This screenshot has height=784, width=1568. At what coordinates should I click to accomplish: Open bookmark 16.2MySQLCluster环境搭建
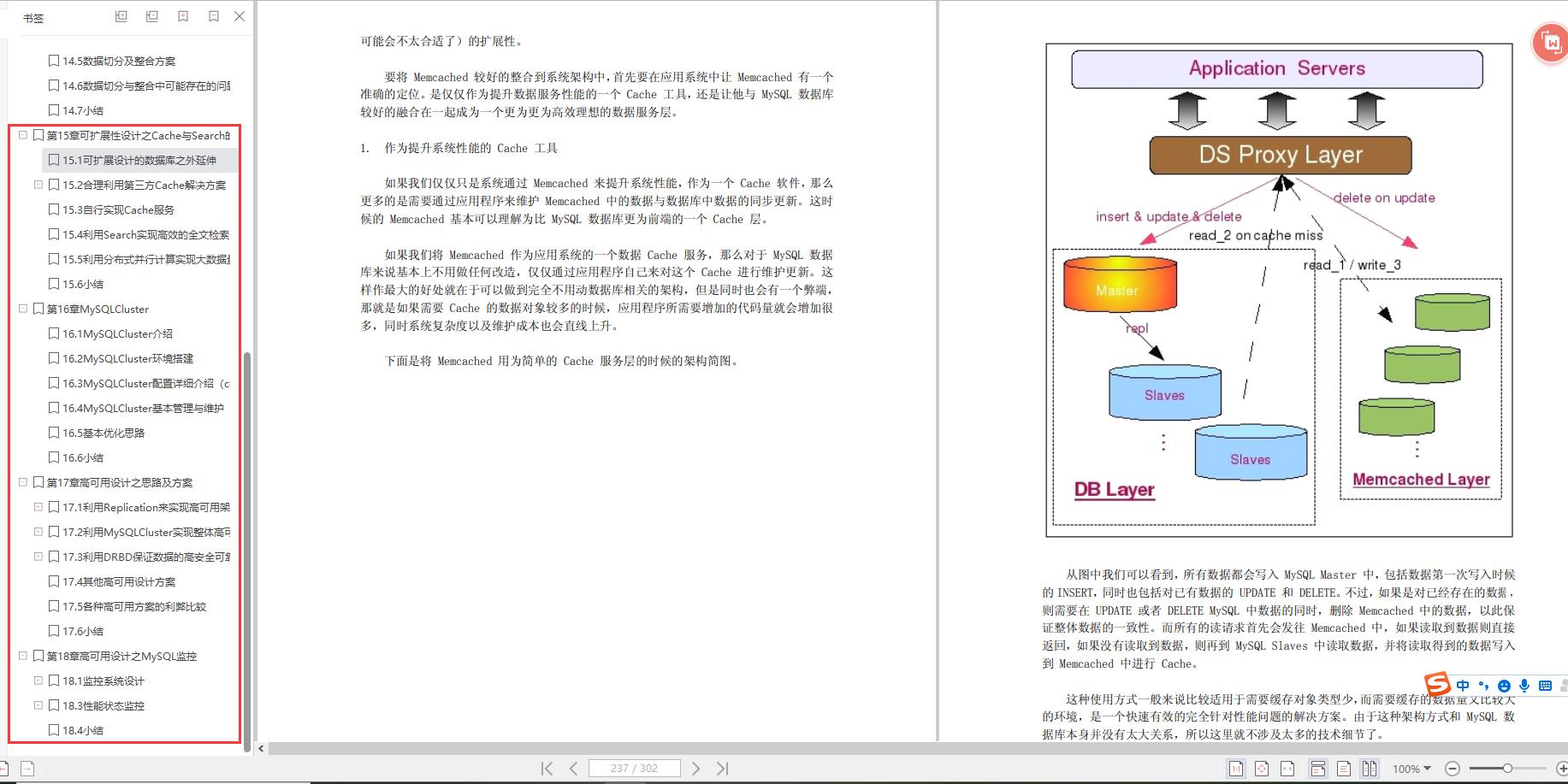click(127, 358)
